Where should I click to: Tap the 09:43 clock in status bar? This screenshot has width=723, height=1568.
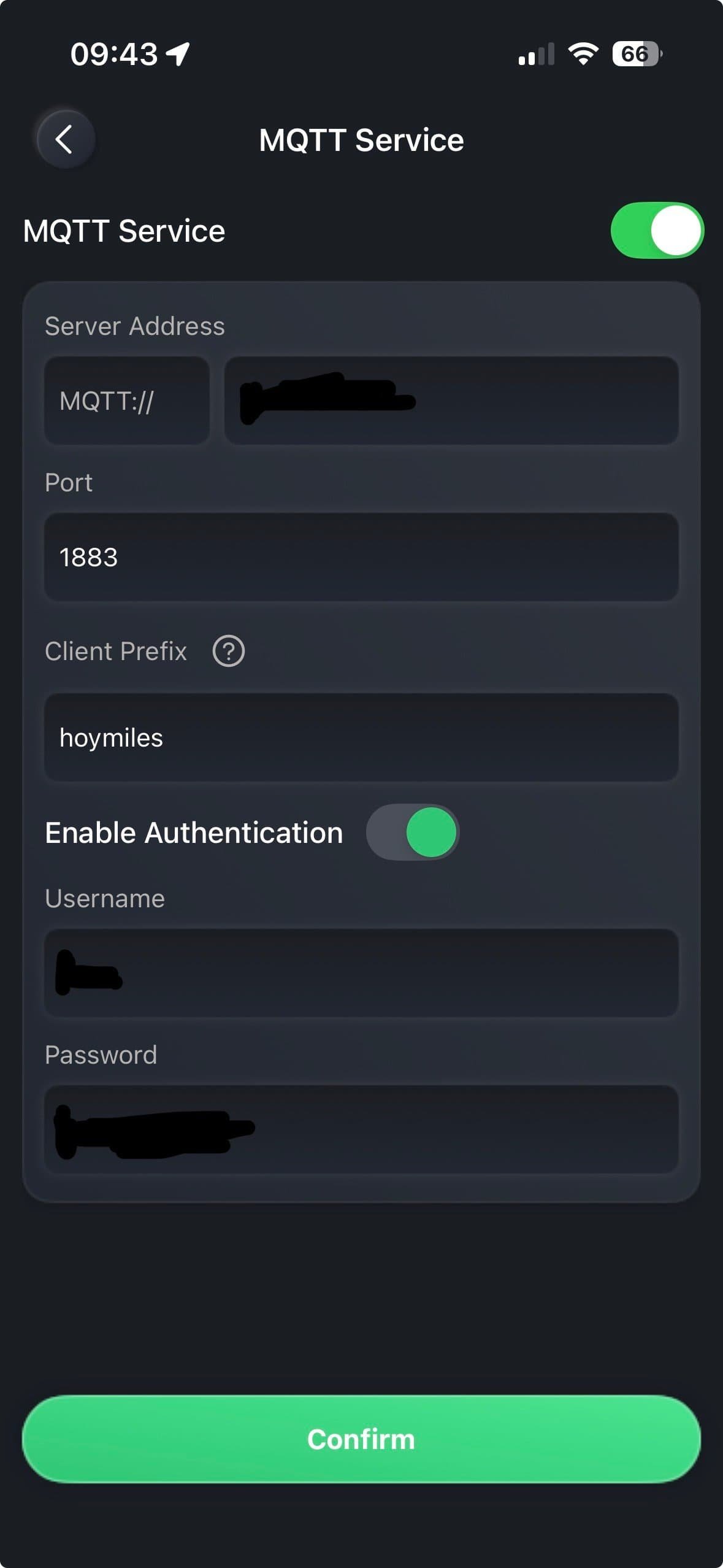114,54
